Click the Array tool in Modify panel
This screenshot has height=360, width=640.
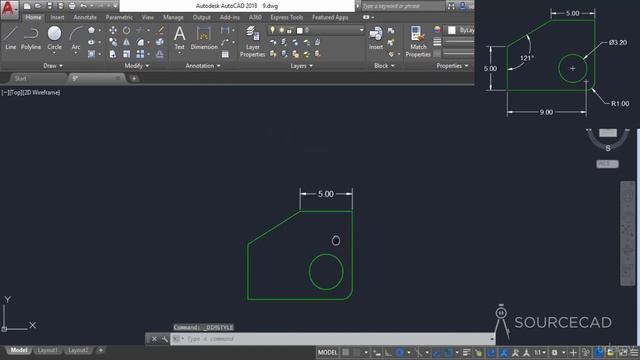coord(140,54)
